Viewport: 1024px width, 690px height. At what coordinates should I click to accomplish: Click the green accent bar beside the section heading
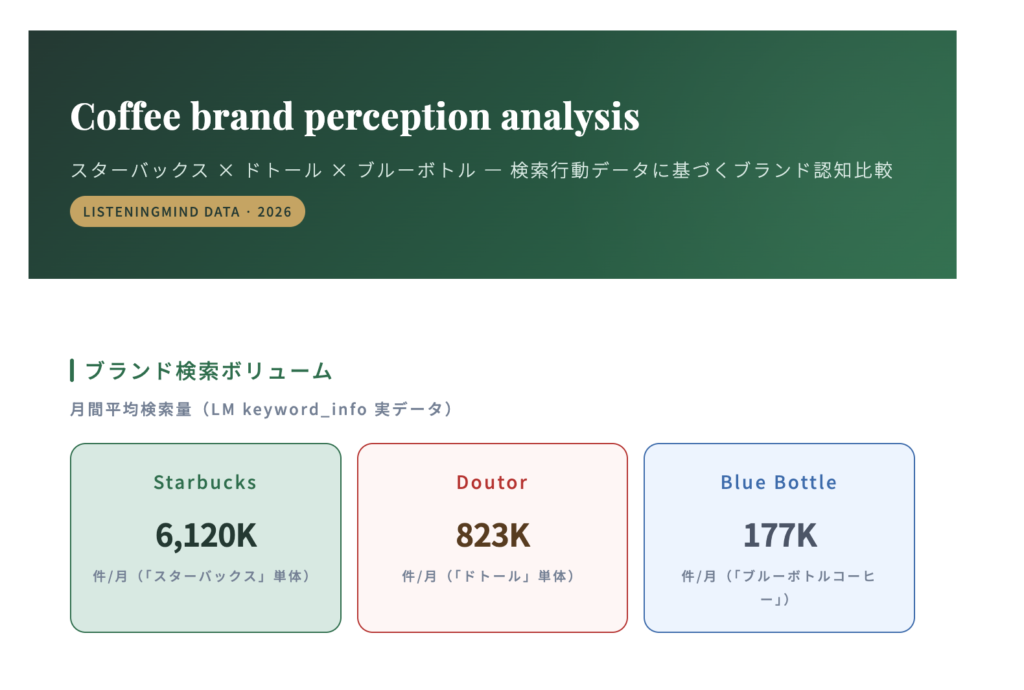(x=72, y=371)
